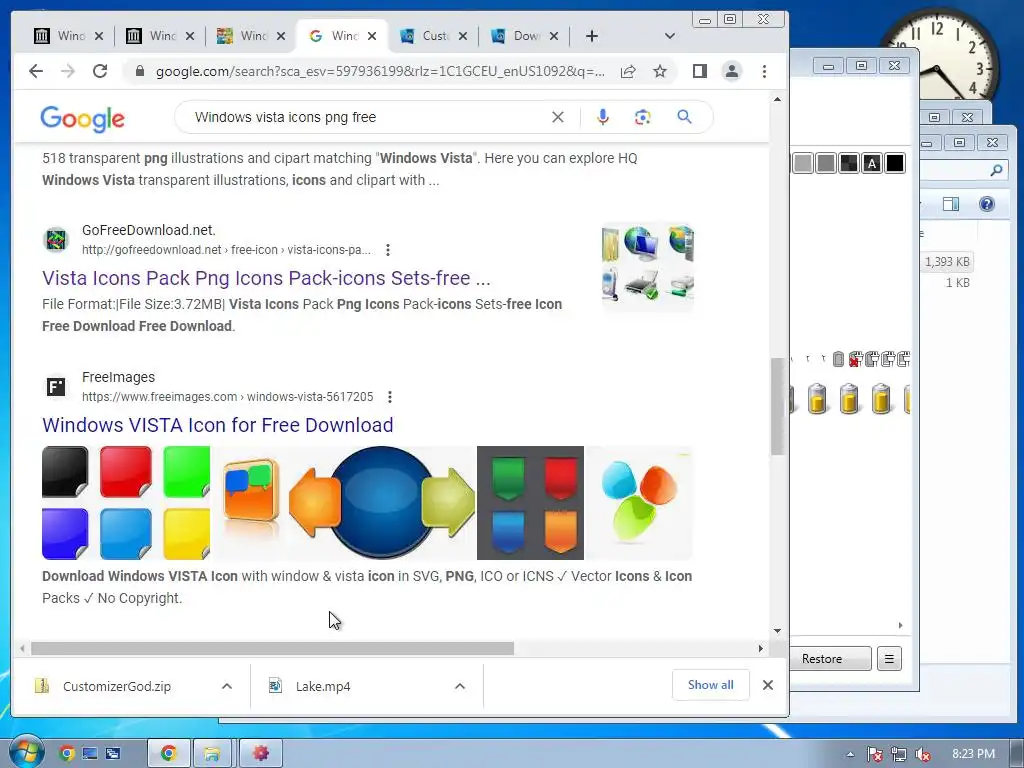The image size is (1024, 768).
Task: Open more options for GoFreeDownload result
Action: click(x=388, y=249)
